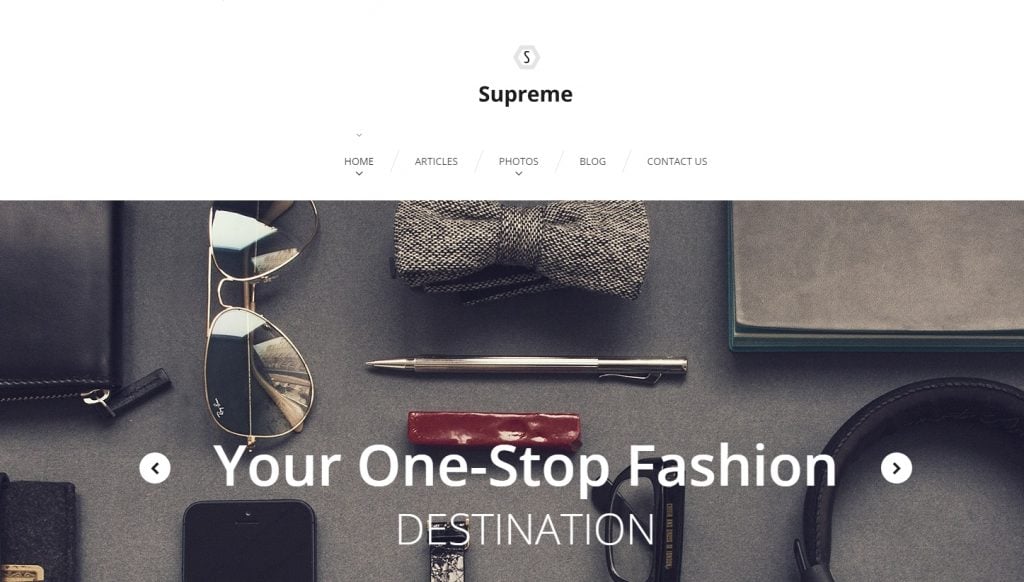The width and height of the screenshot is (1024, 582).
Task: Open the HOME menu item
Action: point(359,161)
